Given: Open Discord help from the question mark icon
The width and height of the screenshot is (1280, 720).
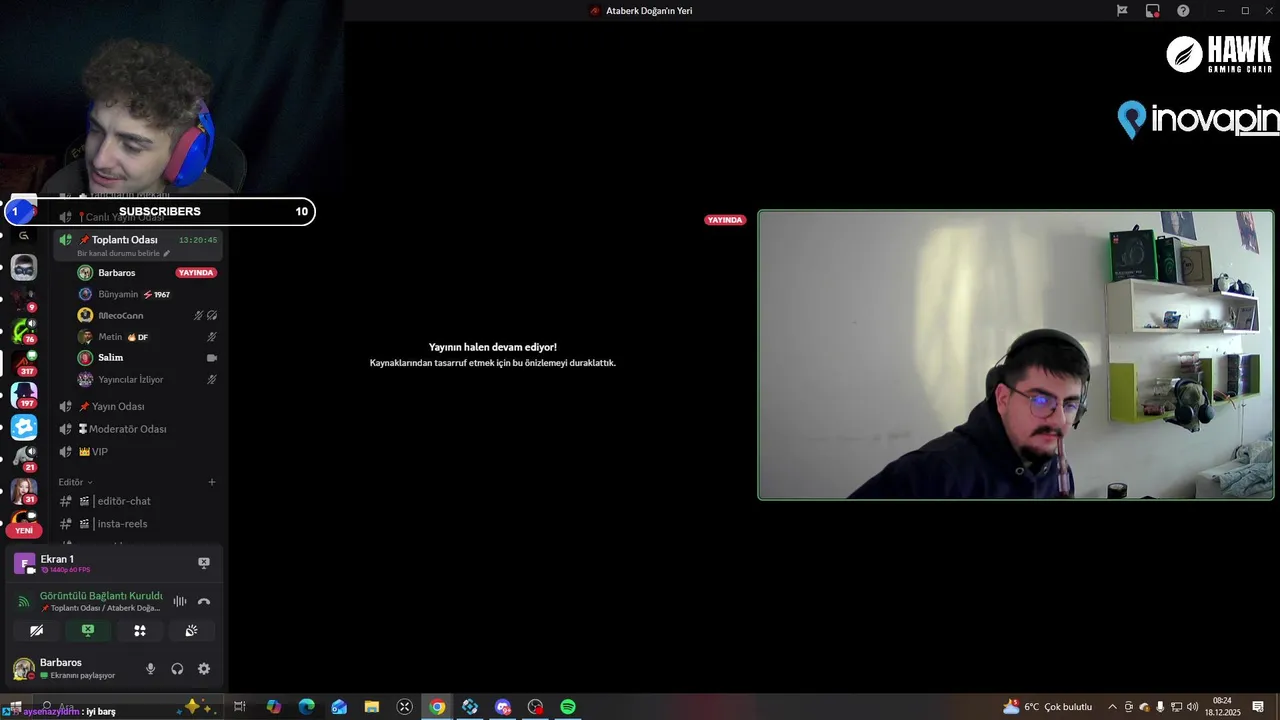Looking at the screenshot, I should (x=1183, y=11).
